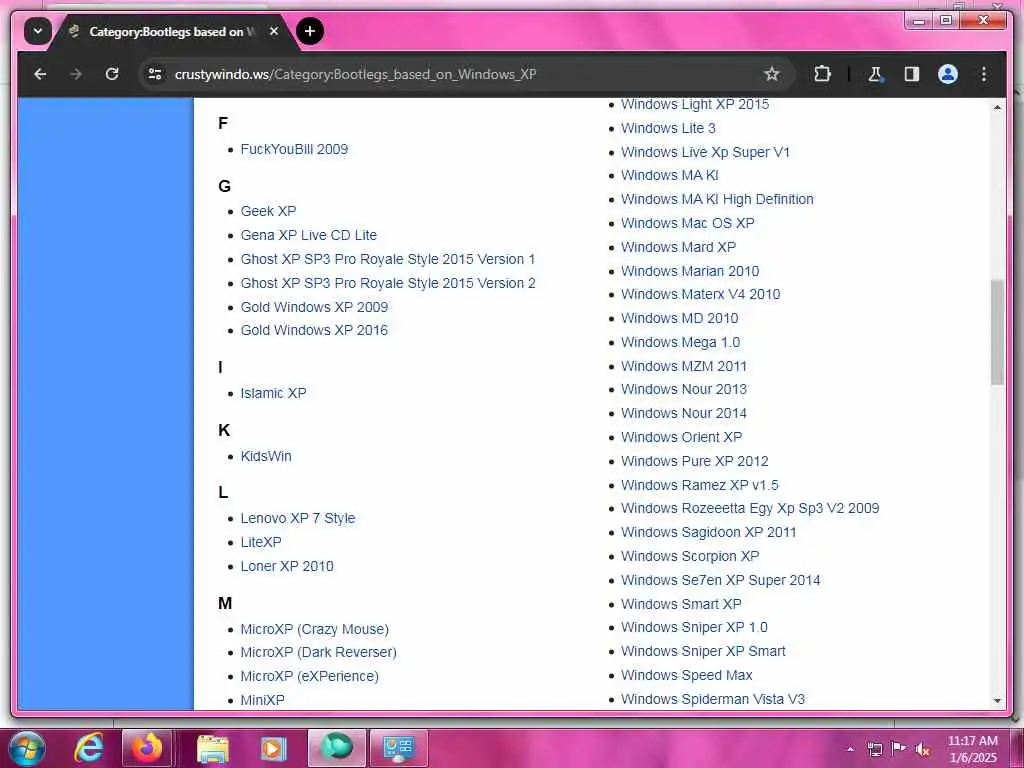
Task: Click the muted volume tray icon
Action: [x=923, y=750]
